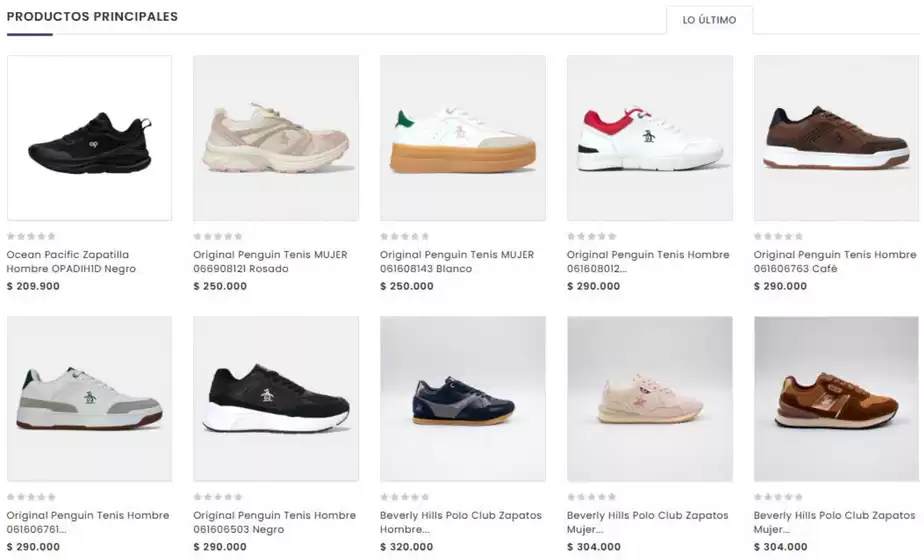The height and width of the screenshot is (560, 924).
Task: Open navy Beverly Hills Polo Club shoe image
Action: click(x=463, y=399)
